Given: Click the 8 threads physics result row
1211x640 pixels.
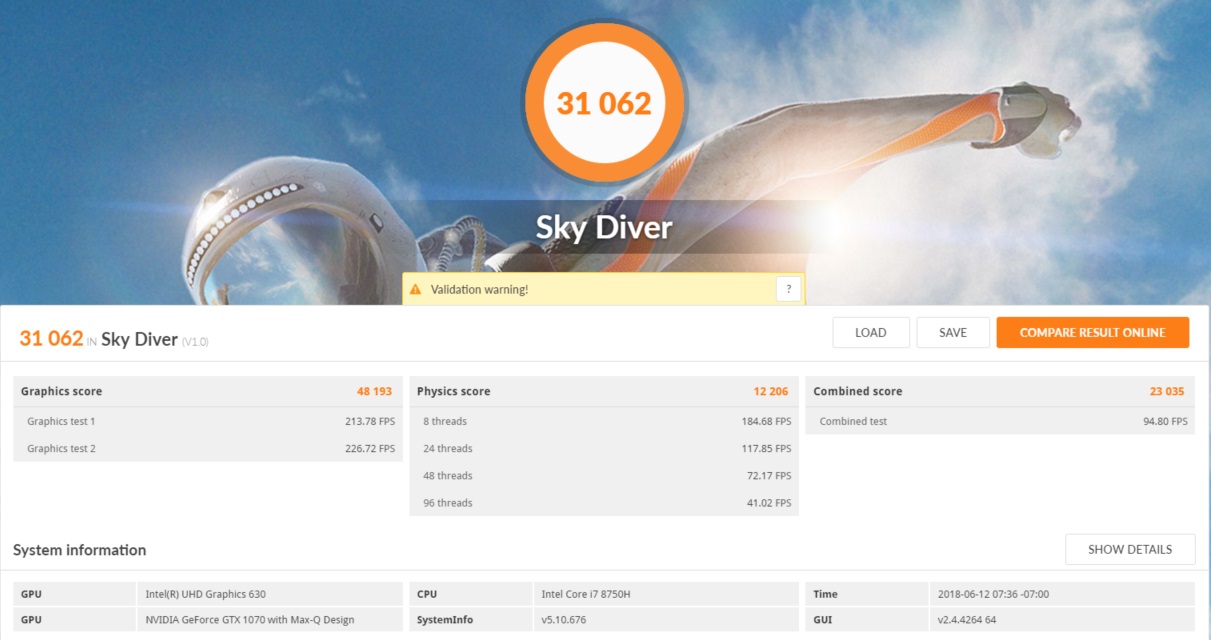Looking at the screenshot, I should point(604,421).
